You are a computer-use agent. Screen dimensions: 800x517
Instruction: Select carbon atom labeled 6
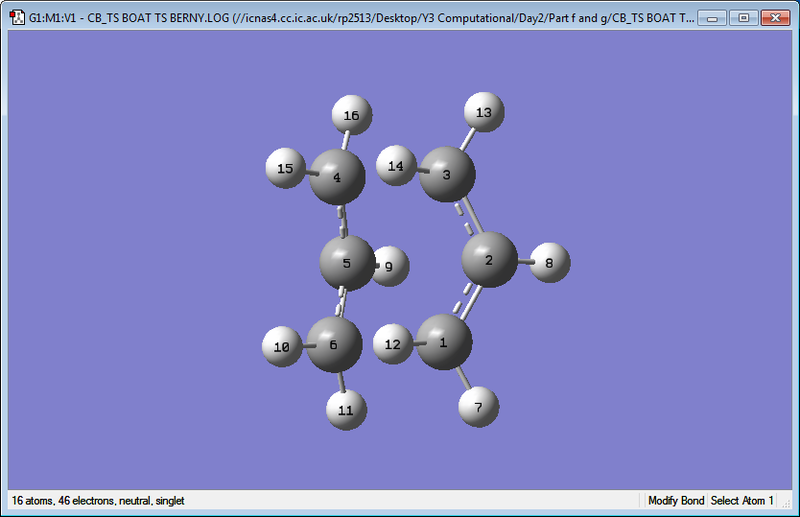coord(334,344)
